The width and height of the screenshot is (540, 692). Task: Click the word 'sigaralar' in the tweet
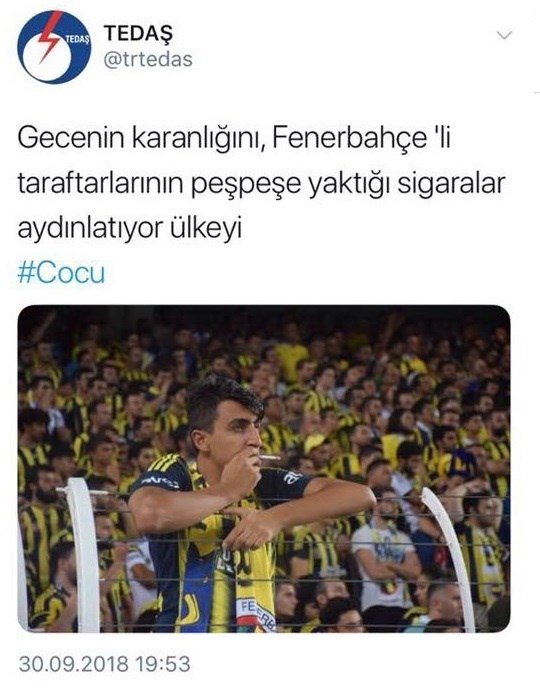pos(451,182)
